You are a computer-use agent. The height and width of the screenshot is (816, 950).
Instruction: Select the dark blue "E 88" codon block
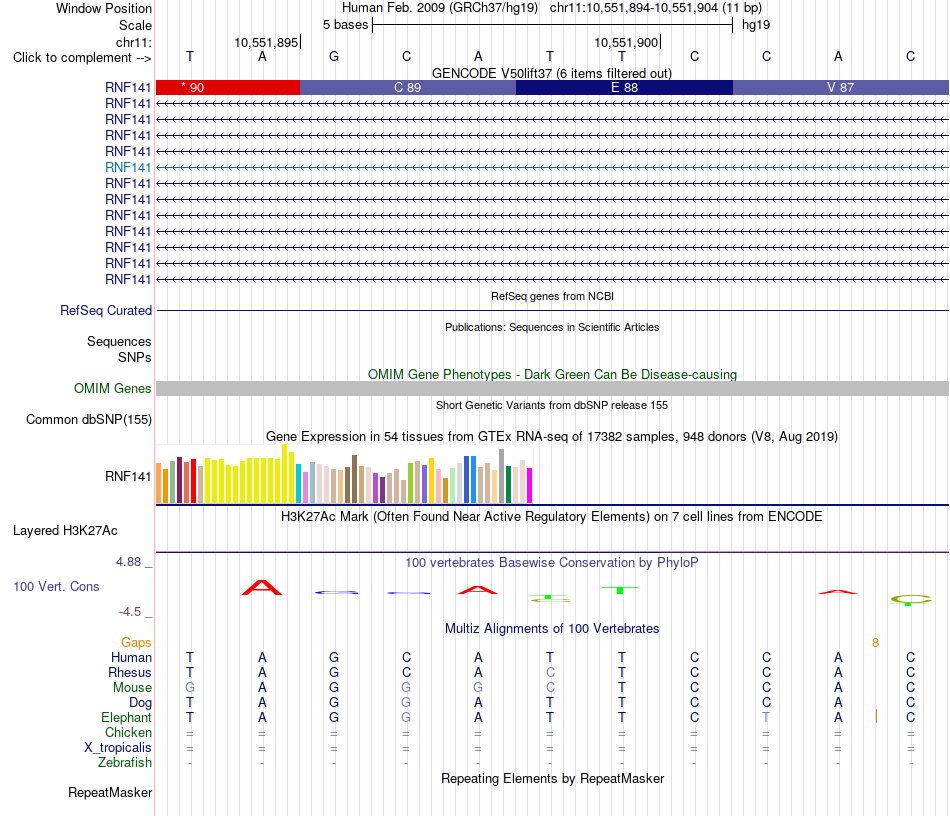click(624, 87)
